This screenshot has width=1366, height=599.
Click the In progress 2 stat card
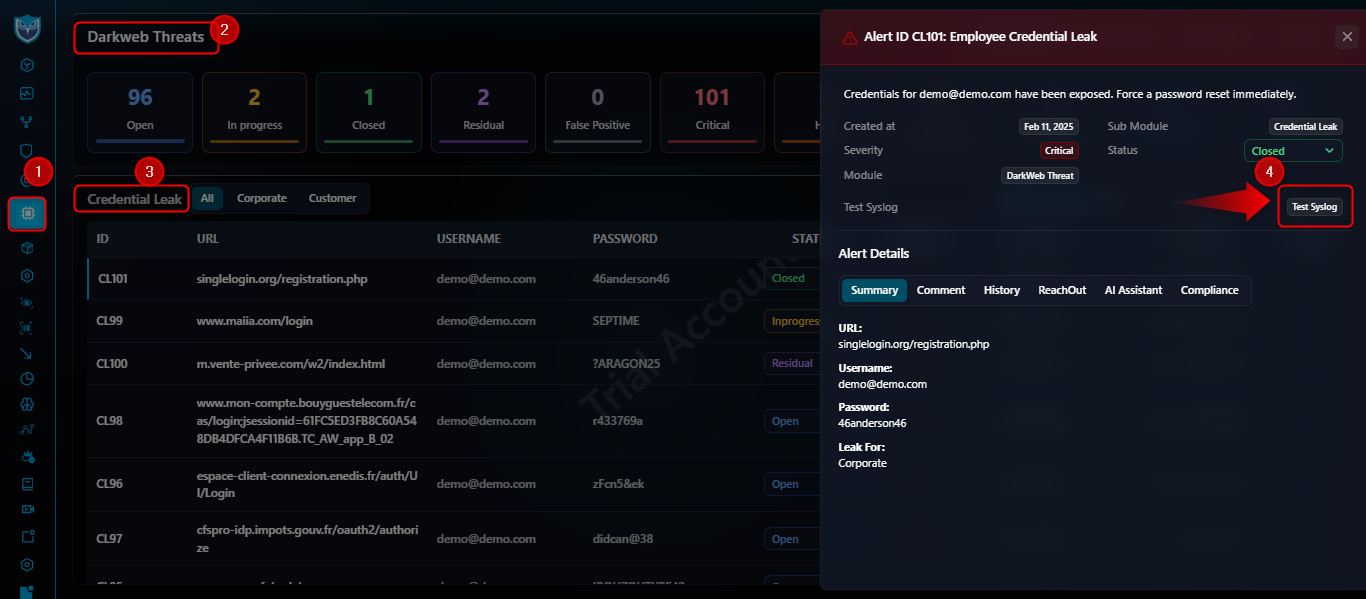point(254,112)
